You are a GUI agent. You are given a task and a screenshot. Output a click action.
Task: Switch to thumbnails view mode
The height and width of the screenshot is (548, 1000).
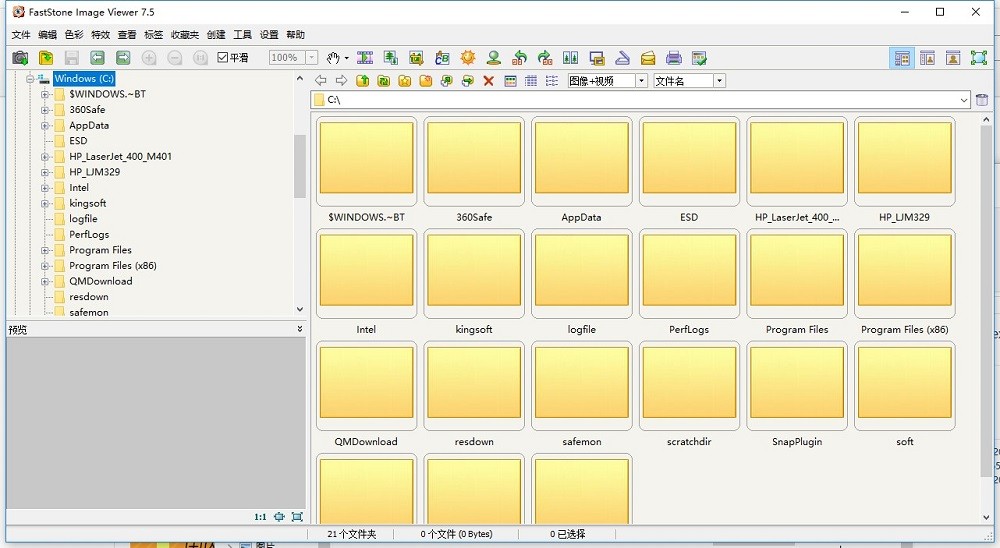510,80
